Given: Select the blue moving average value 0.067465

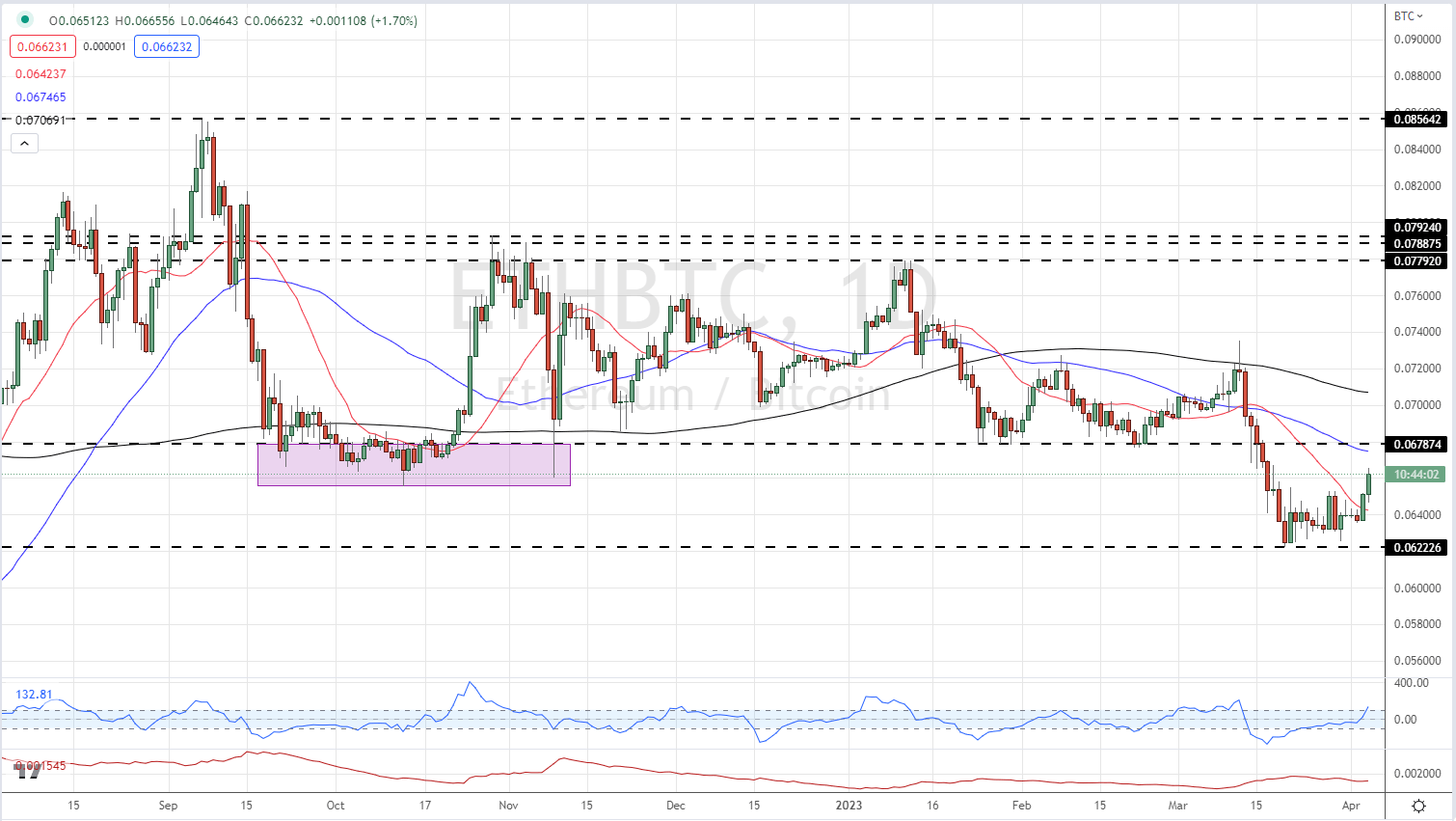Looking at the screenshot, I should (40, 97).
